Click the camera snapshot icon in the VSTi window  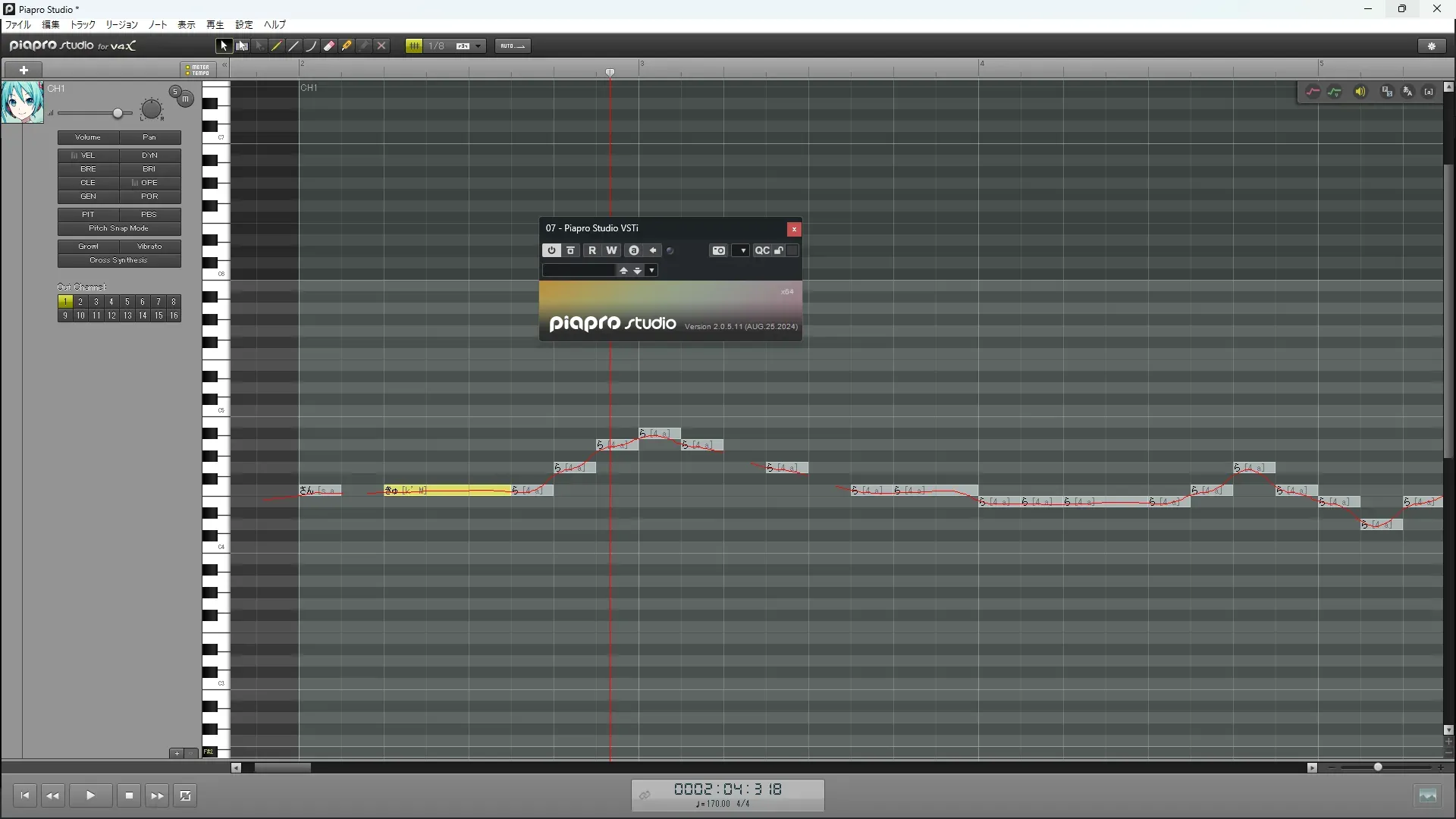(718, 251)
